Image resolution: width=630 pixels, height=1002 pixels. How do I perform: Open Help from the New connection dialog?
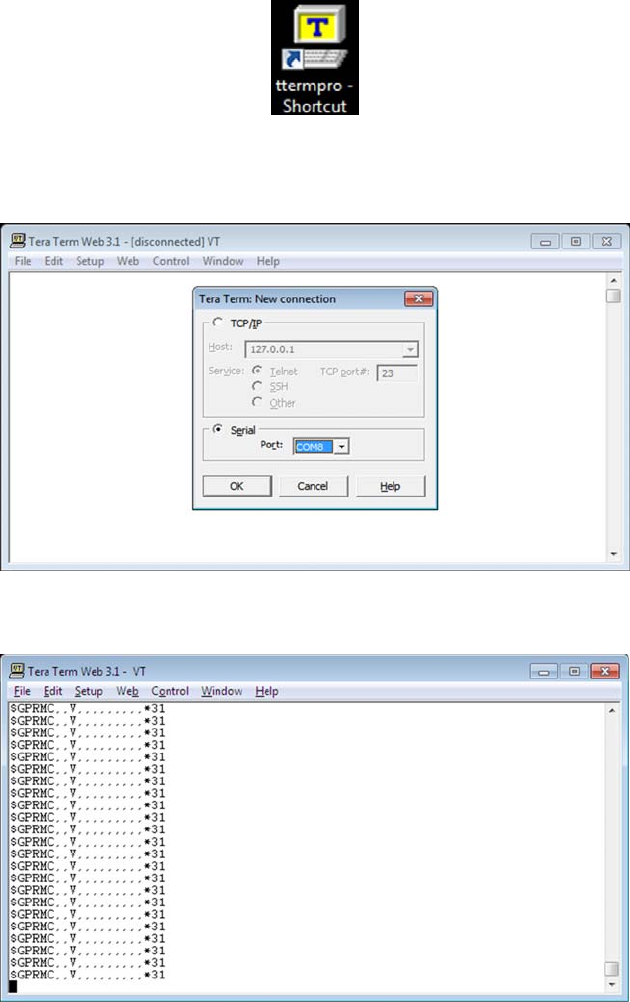point(390,486)
